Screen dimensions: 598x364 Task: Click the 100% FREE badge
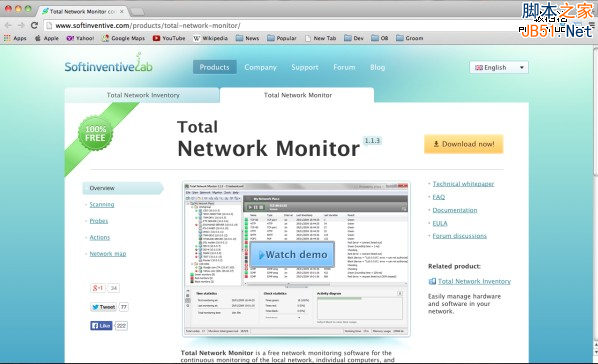95,134
